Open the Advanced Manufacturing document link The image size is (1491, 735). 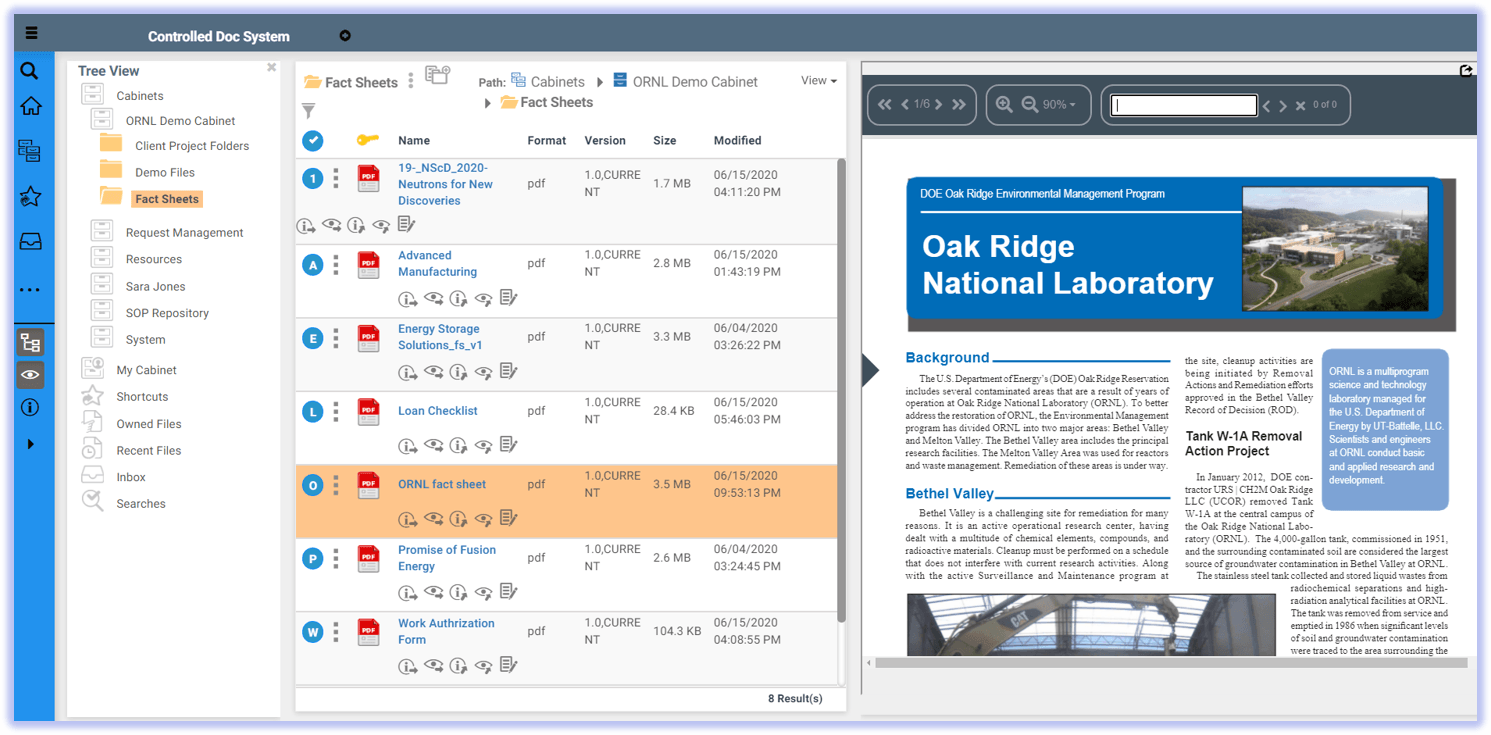438,264
